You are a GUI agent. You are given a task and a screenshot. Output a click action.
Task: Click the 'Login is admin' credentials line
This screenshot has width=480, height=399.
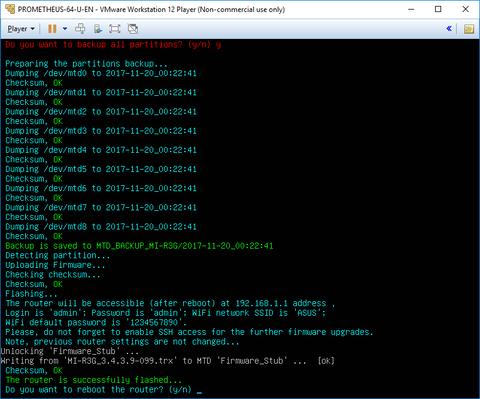(x=166, y=313)
